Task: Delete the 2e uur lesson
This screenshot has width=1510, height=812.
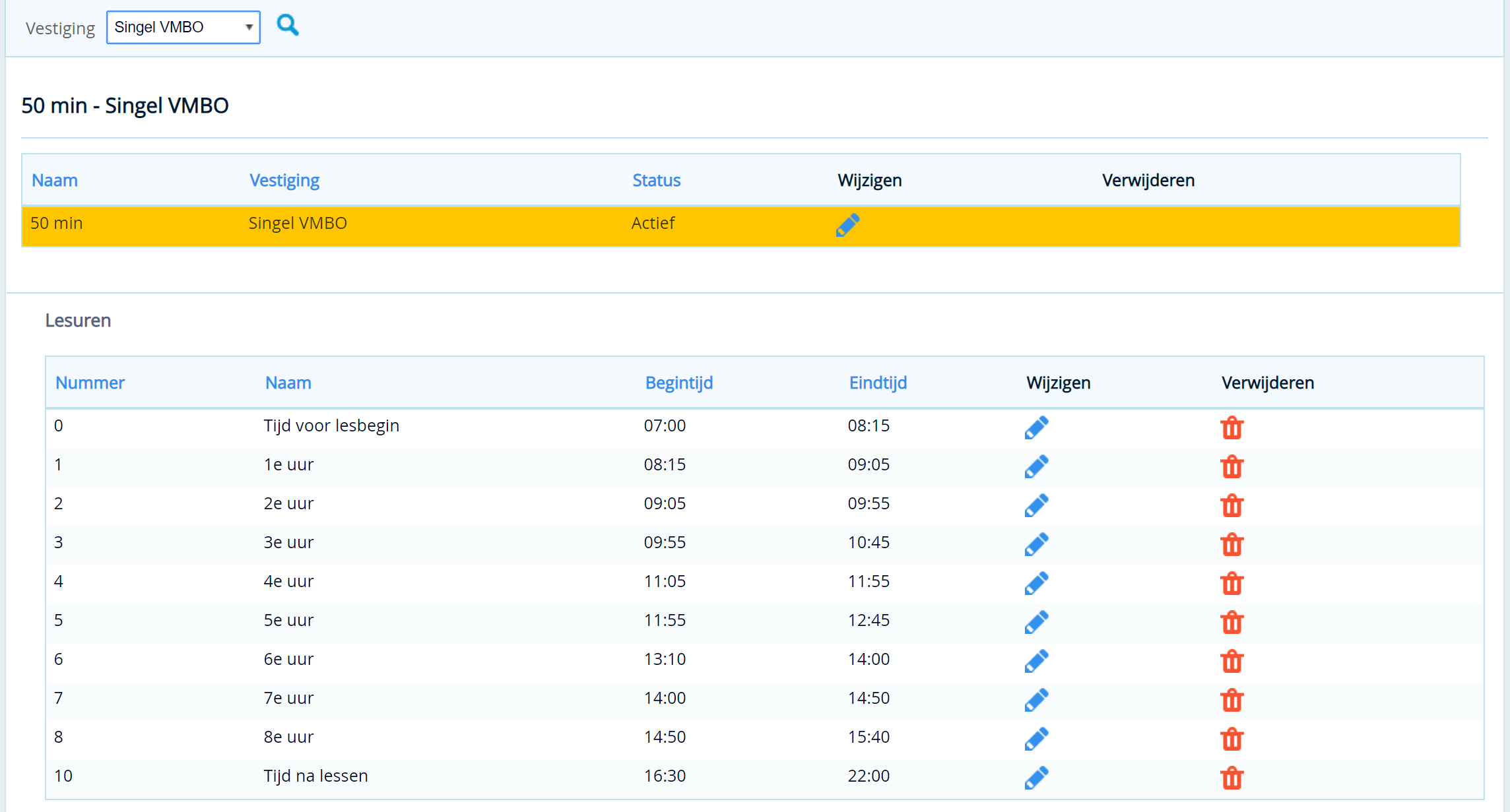Action: pyautogui.click(x=1231, y=506)
